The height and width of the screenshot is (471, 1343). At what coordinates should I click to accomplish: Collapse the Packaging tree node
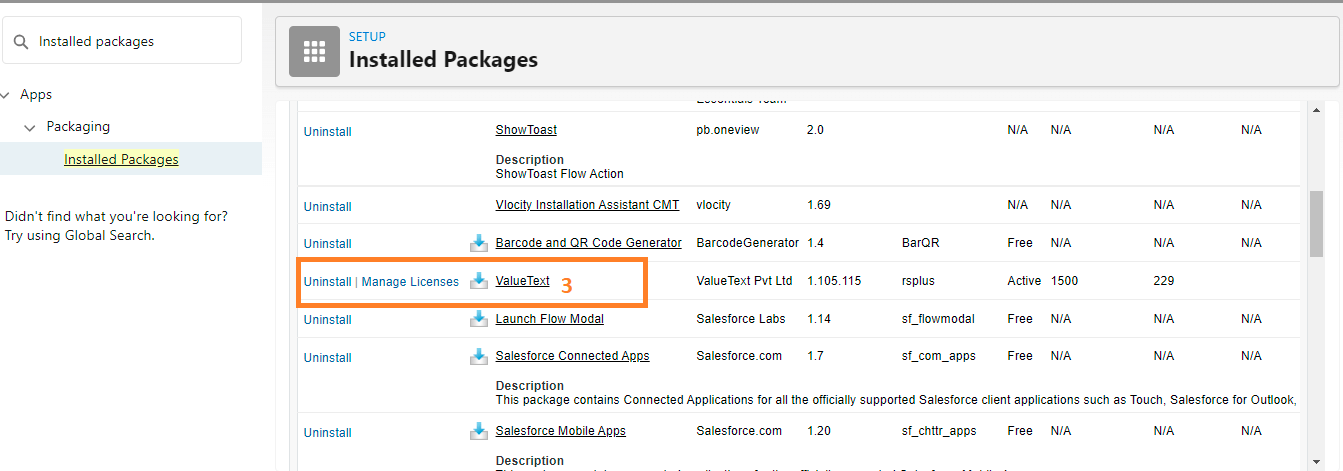tap(30, 127)
